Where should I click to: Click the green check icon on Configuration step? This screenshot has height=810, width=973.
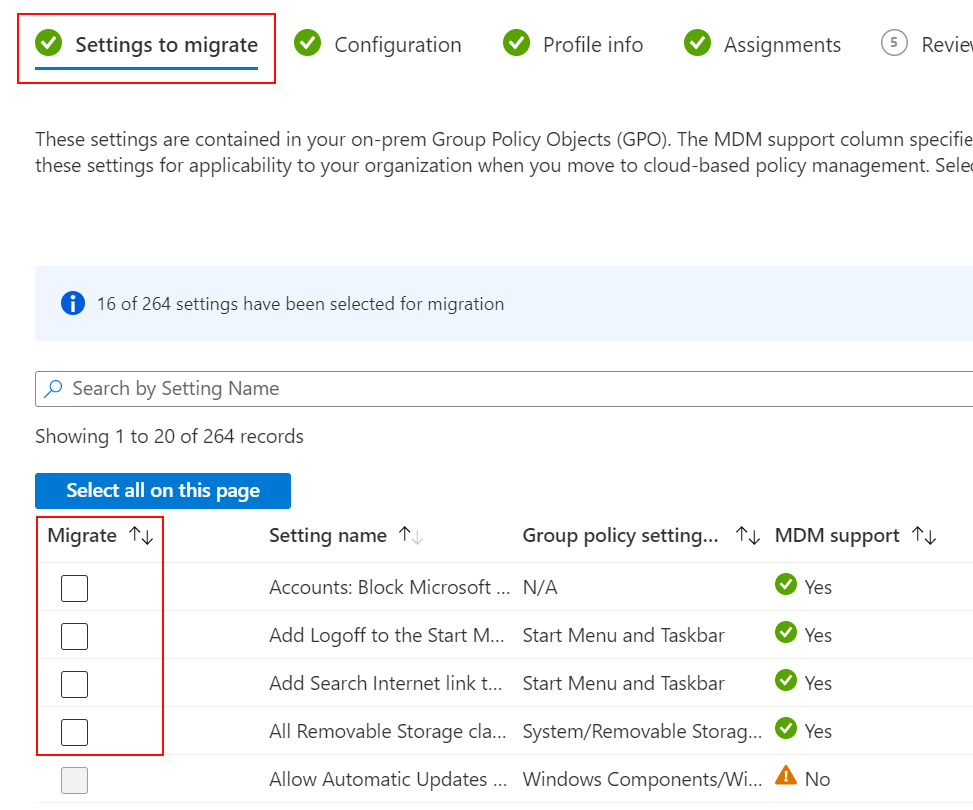pos(307,44)
